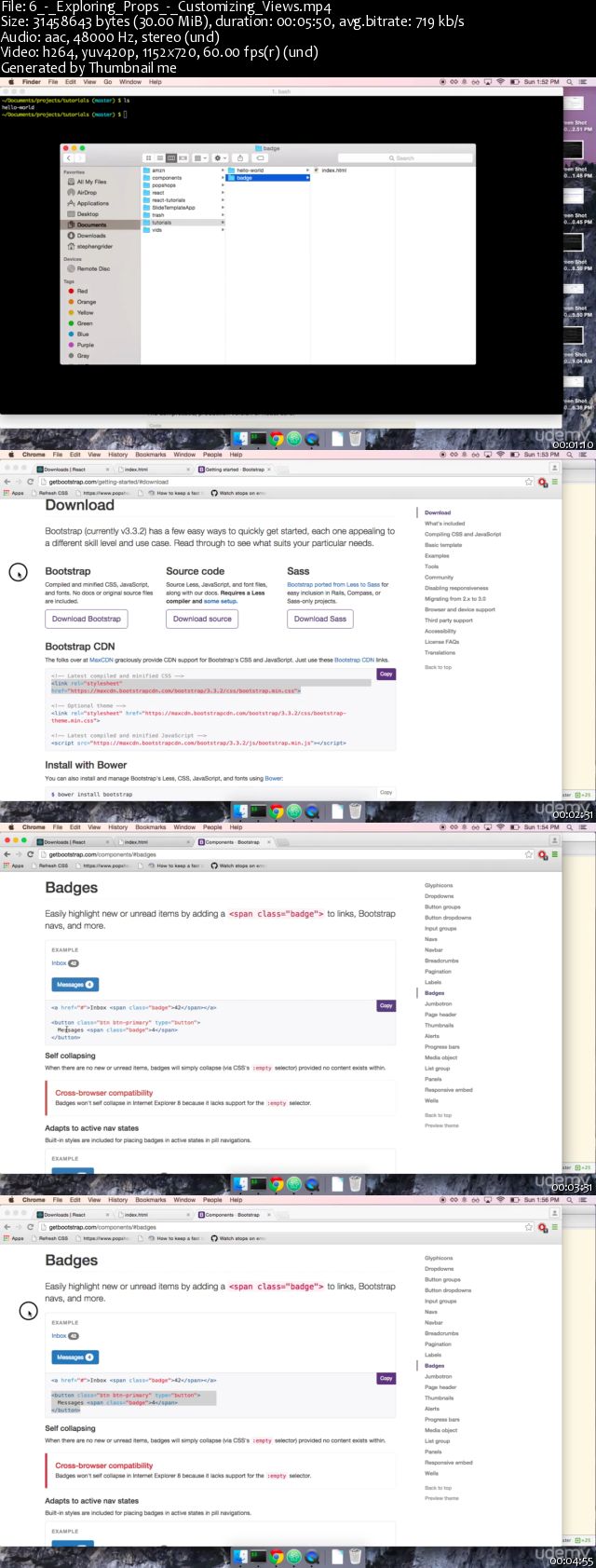Viewport: 596px width, 1568px height.
Task: Copy the Bootstrap CDN code snippet
Action: point(386,674)
